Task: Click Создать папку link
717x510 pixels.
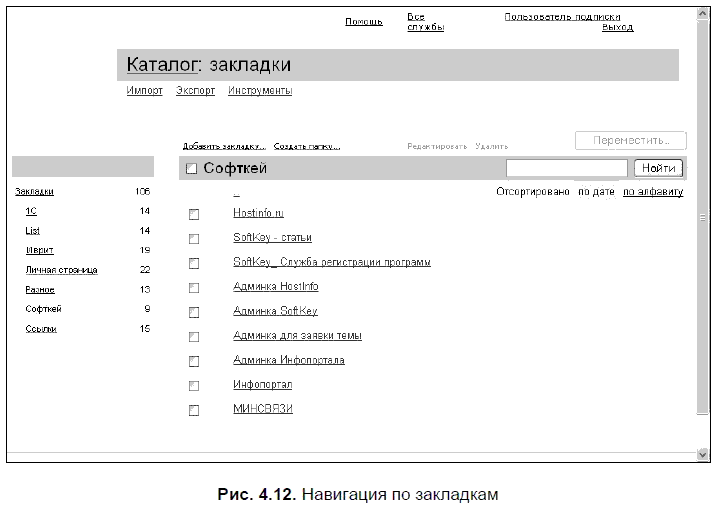Action: [306, 146]
